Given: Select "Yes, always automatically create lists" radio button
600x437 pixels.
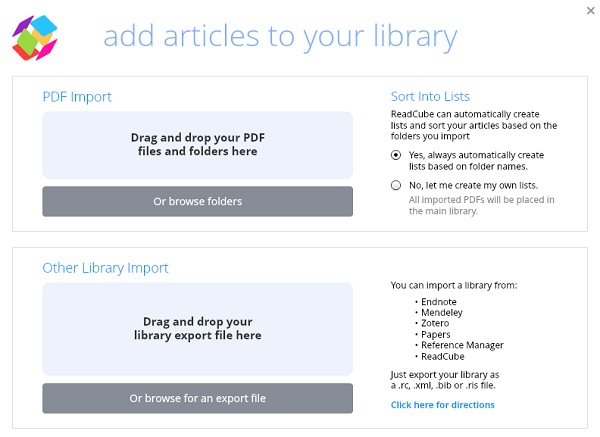Looking at the screenshot, I should [397, 155].
